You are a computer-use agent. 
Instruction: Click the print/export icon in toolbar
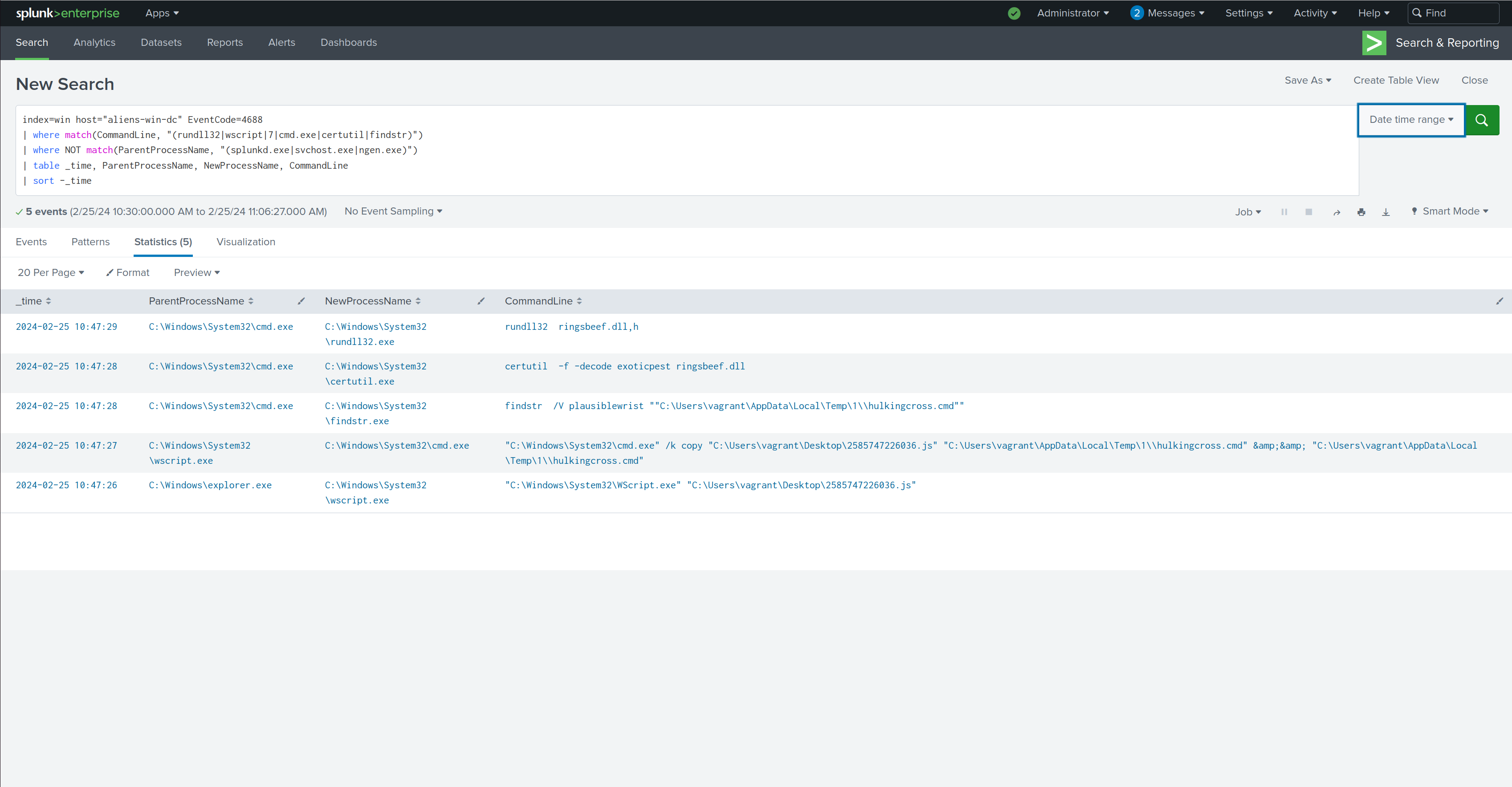tap(1362, 211)
